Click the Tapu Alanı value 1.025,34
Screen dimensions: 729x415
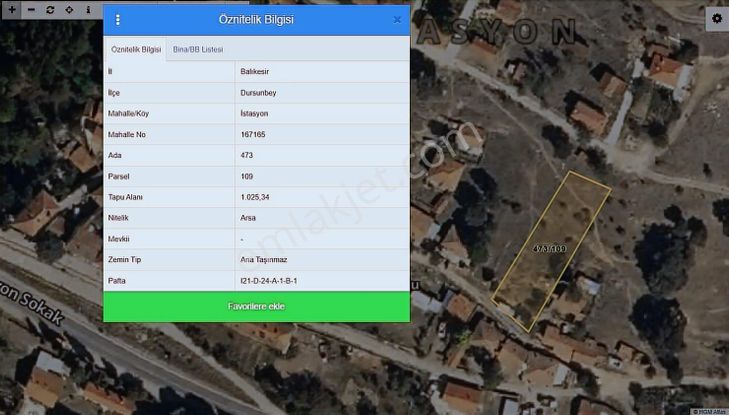point(257,197)
